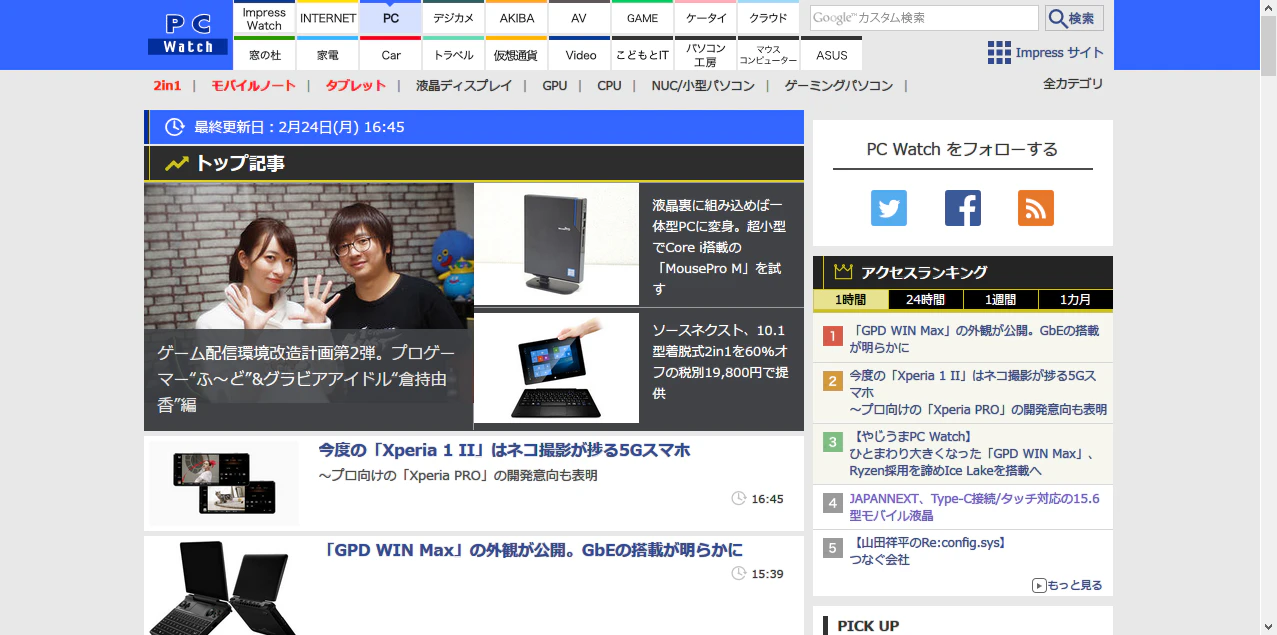This screenshot has height=635, width=1277.
Task: Open the パソコン工房 nav tab
Action: tap(705, 54)
